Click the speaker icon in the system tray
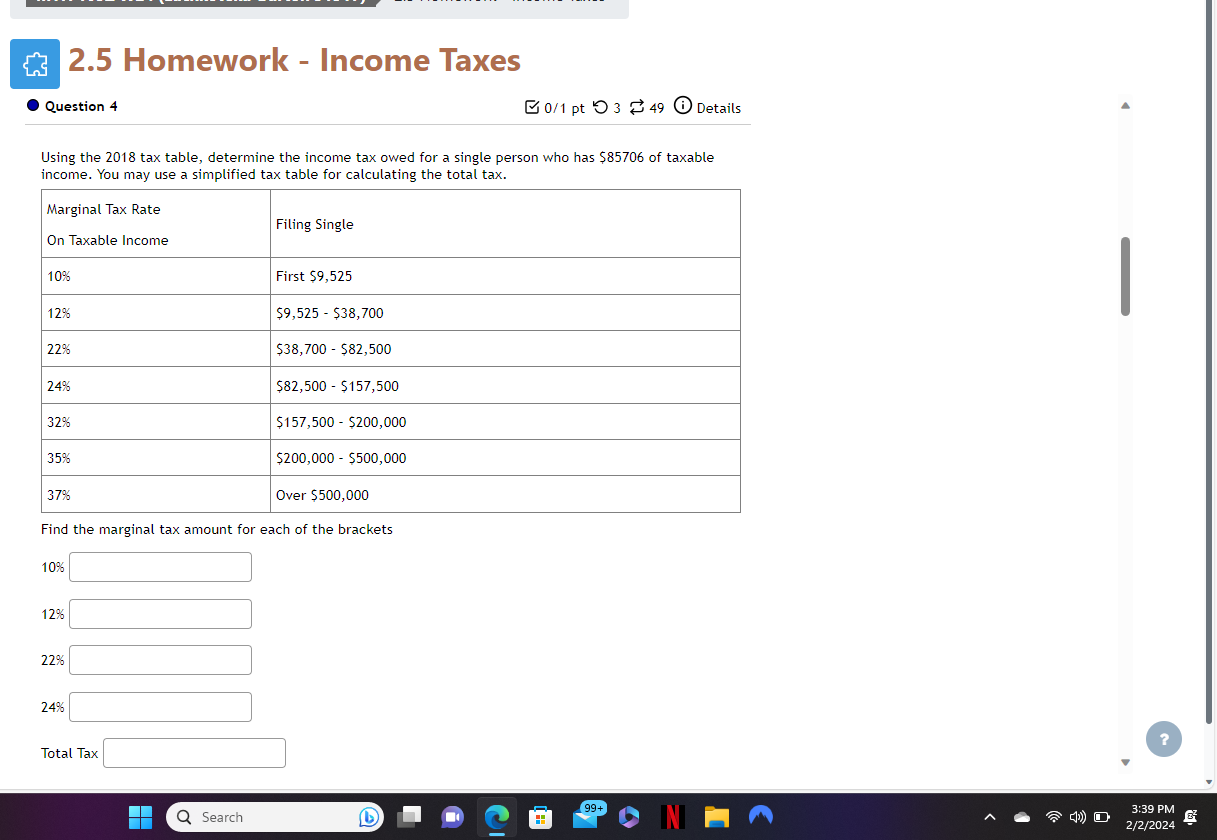 point(1077,817)
